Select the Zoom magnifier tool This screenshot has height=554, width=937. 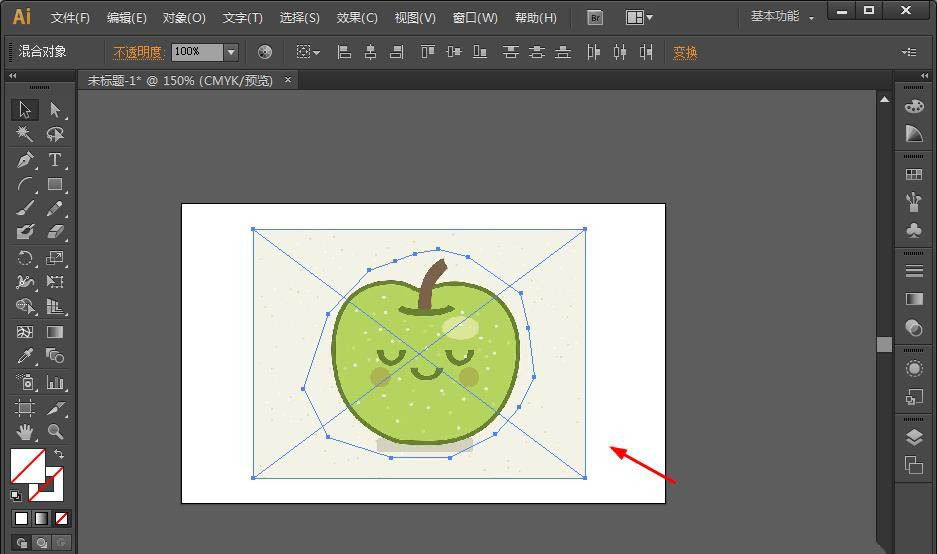(x=55, y=431)
